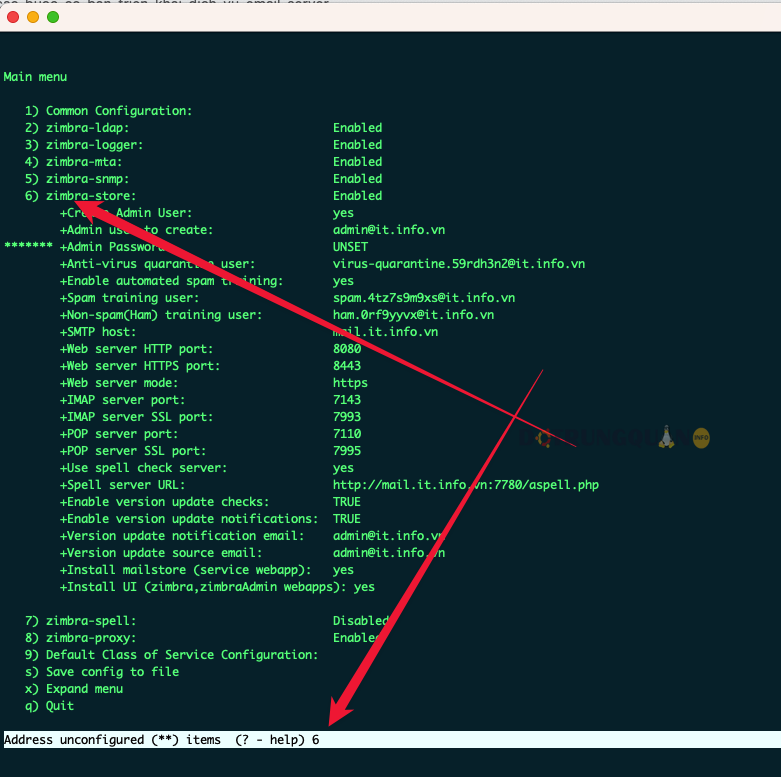Click '+Web server HTTPS port:' label
Viewport: 781px width, 777px height.
[140, 366]
